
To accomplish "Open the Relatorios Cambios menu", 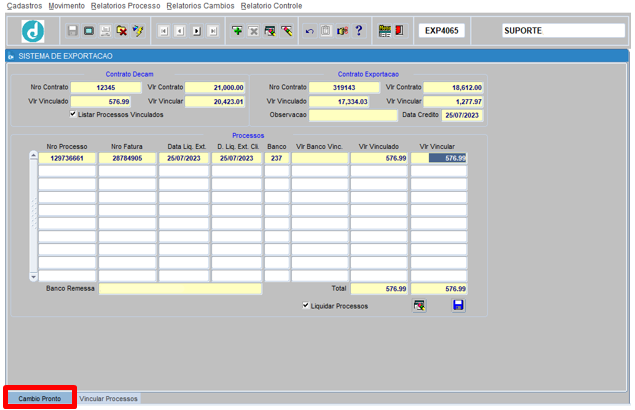I will [200, 6].
